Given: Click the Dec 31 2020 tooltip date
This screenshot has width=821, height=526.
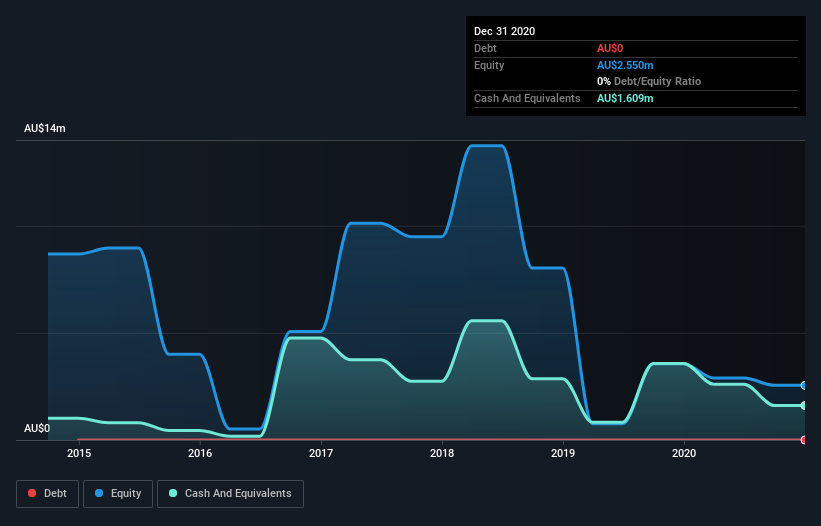Looking at the screenshot, I should 504,31.
